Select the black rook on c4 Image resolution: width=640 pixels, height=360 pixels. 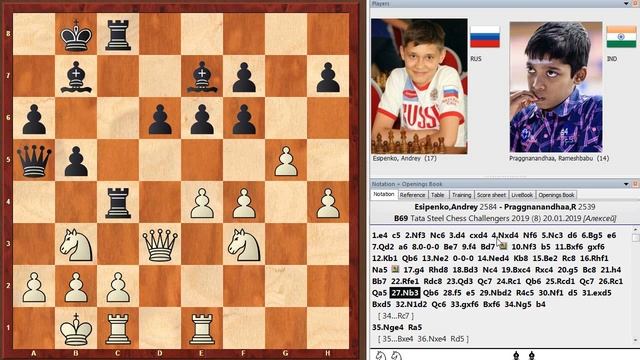point(118,203)
